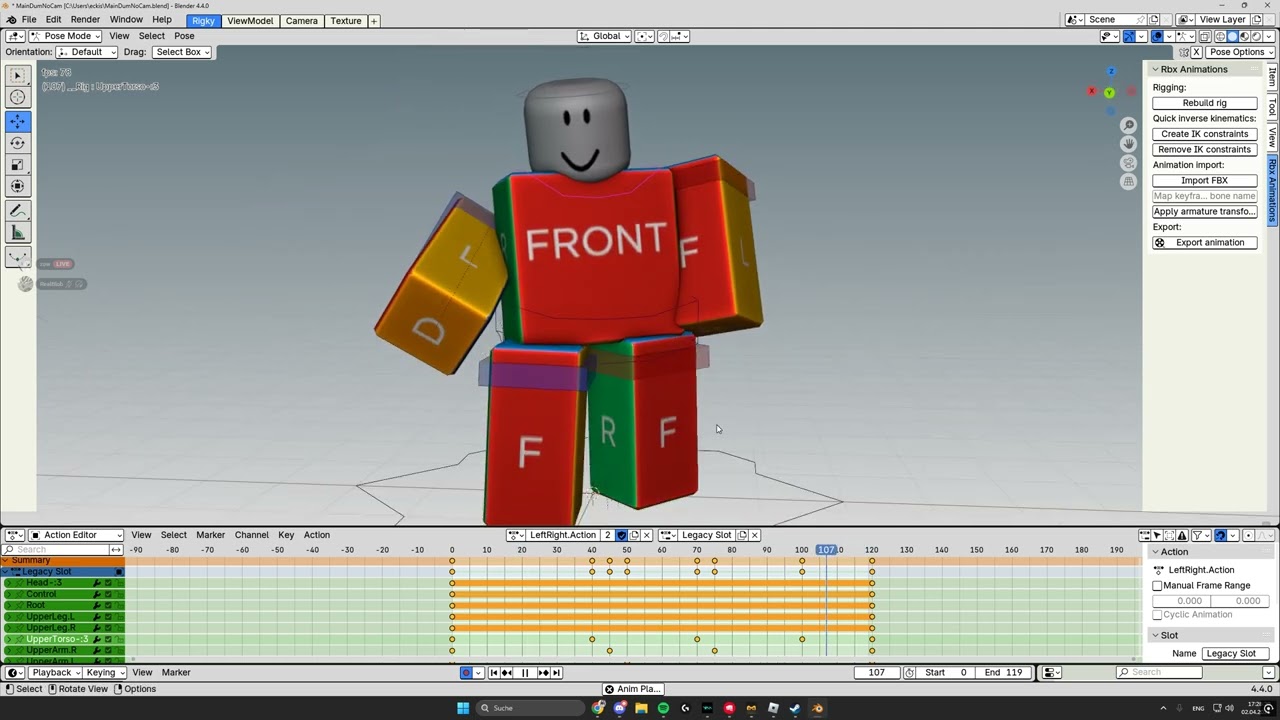
Task: Select the Annotate tool
Action: (17, 211)
